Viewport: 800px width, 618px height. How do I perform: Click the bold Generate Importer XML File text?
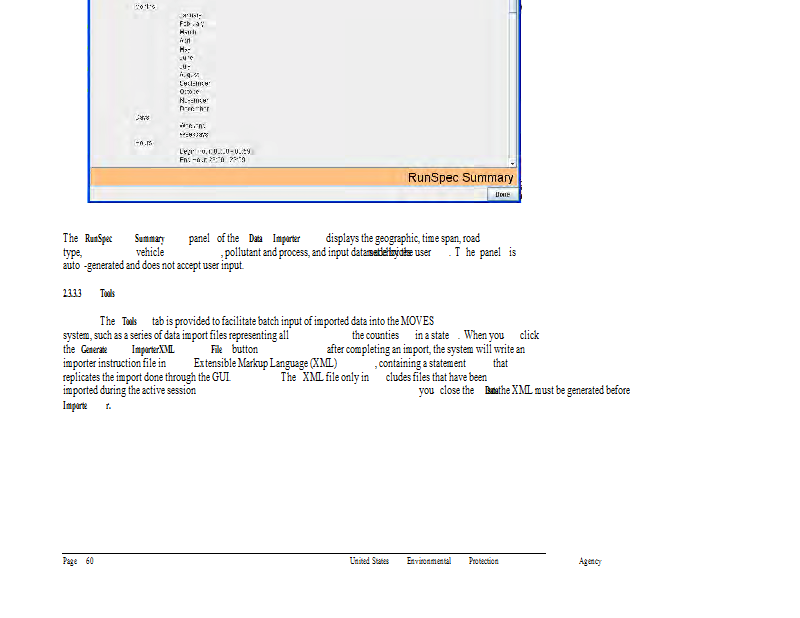tap(150, 349)
